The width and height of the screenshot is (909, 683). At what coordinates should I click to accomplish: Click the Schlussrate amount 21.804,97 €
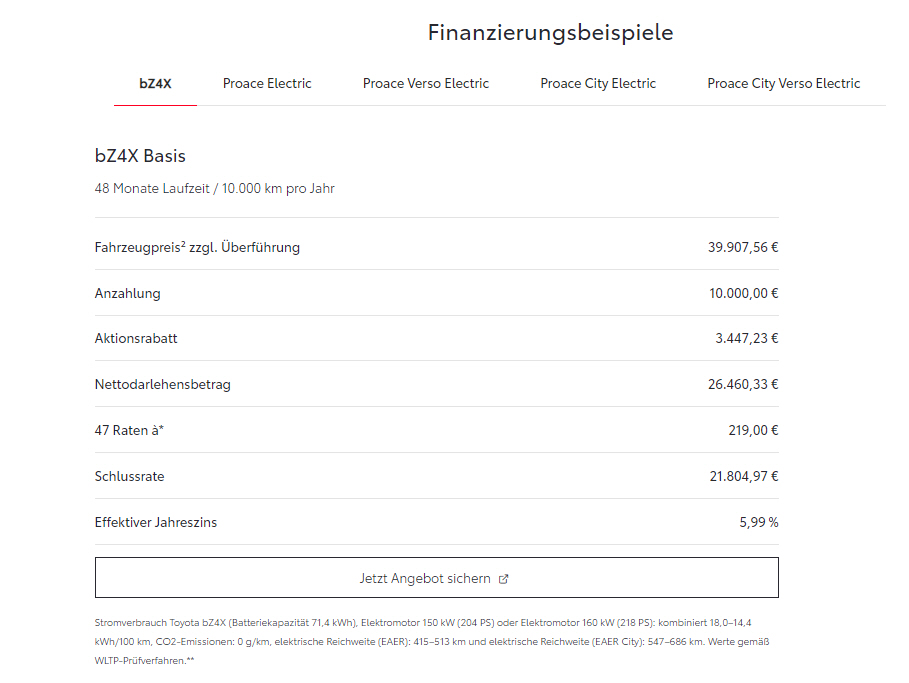pyautogui.click(x=743, y=477)
